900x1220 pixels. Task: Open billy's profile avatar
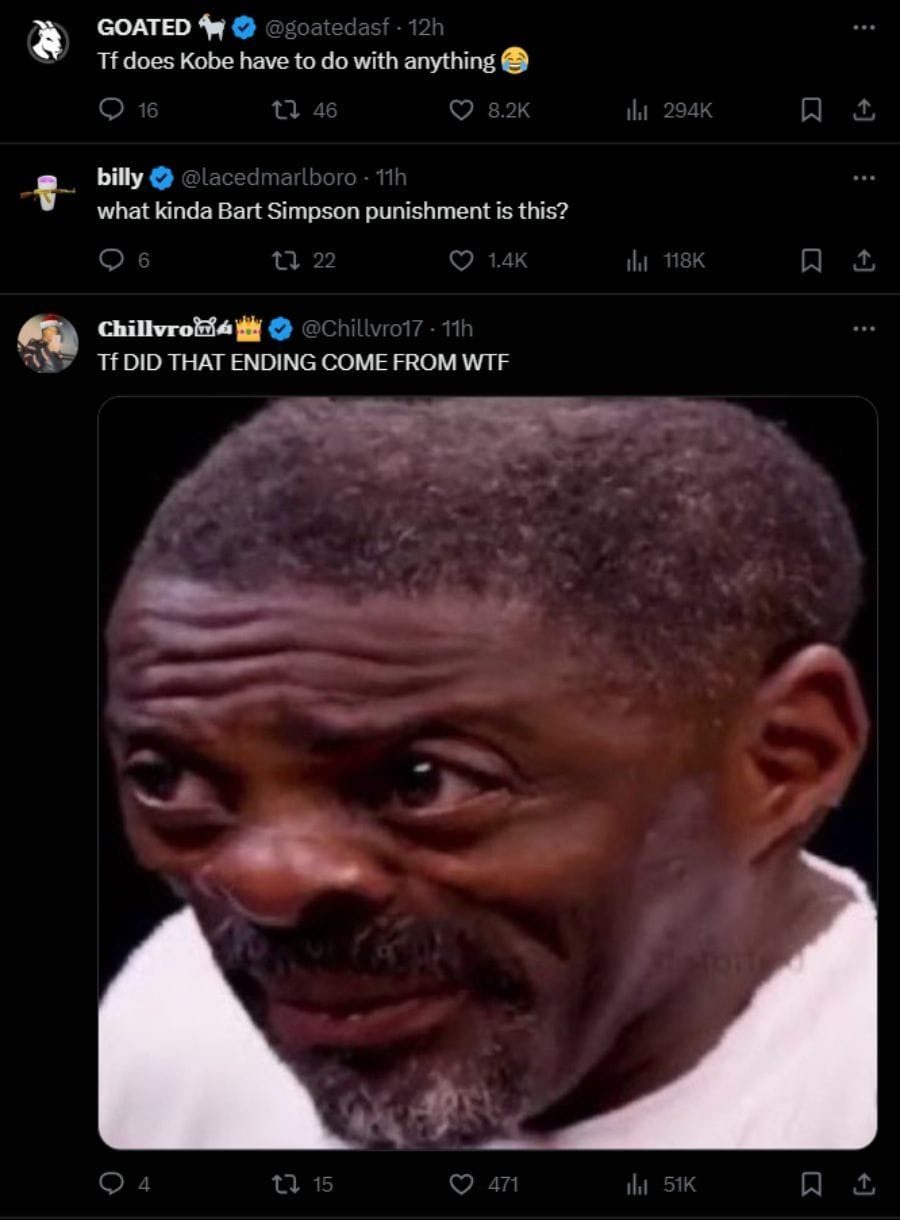[47, 192]
